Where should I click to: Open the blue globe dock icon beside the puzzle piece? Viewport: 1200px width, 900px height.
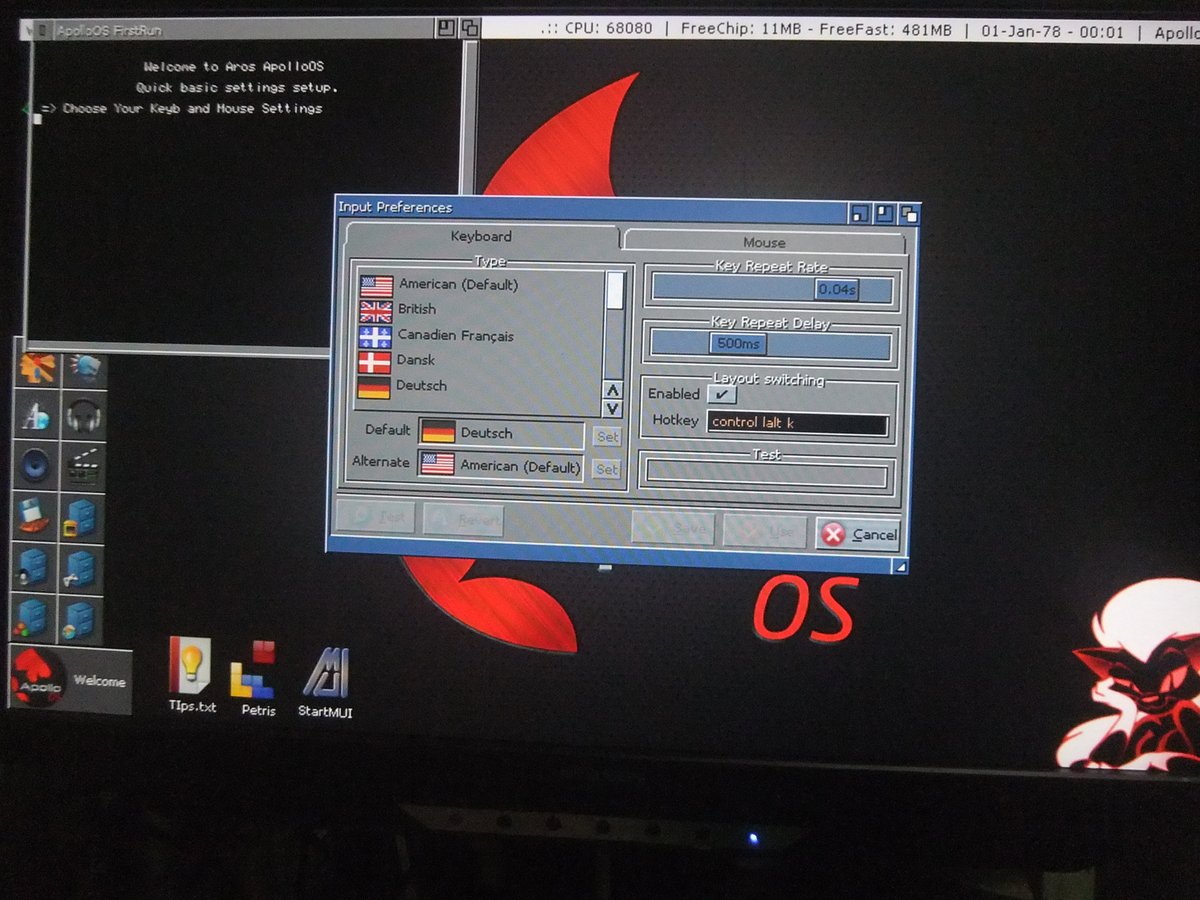tap(85, 369)
